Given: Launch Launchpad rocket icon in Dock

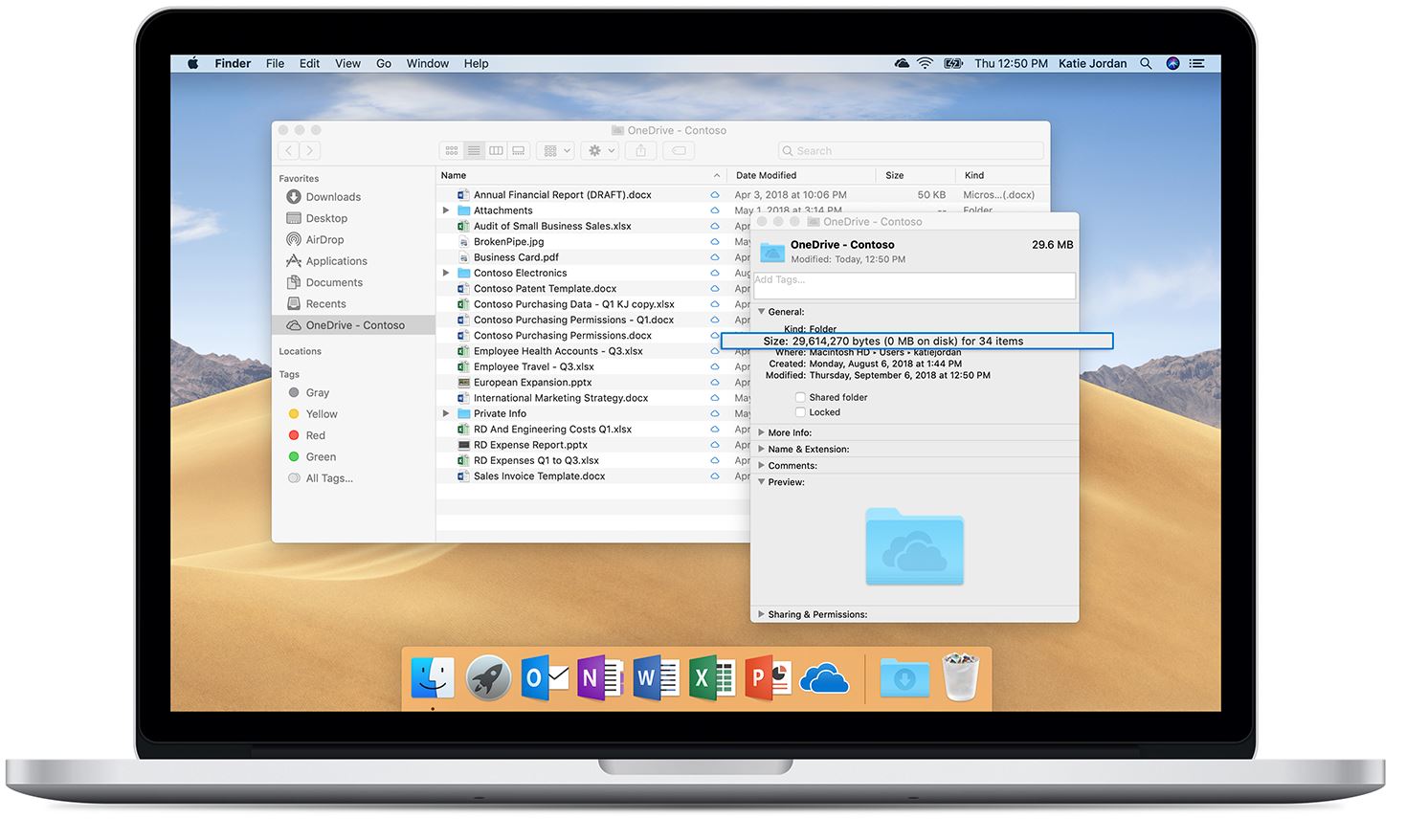Looking at the screenshot, I should [488, 678].
